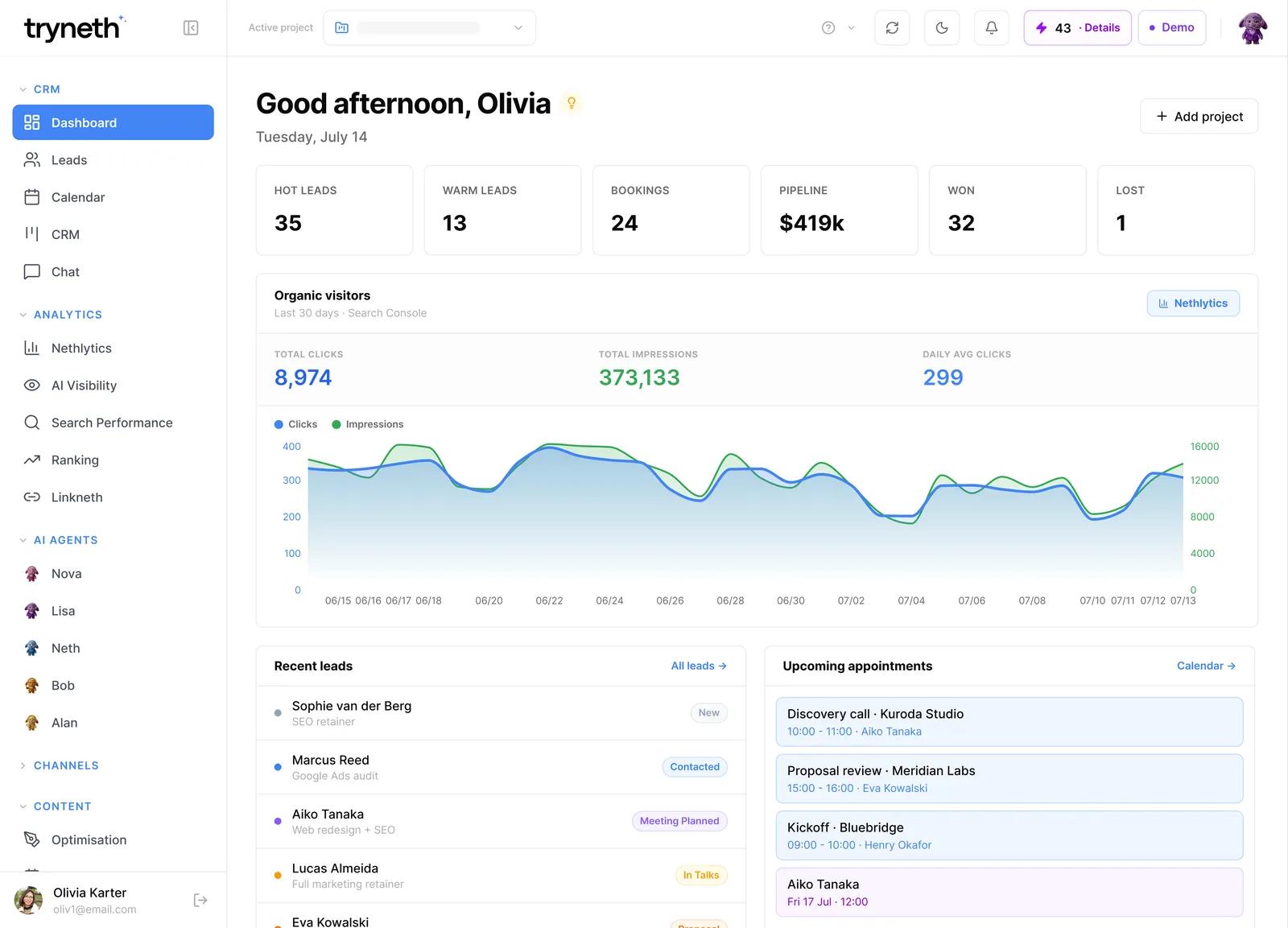Viewport: 1288px width, 928px height.
Task: Open the CRM kanban sidebar item
Action: [114, 234]
